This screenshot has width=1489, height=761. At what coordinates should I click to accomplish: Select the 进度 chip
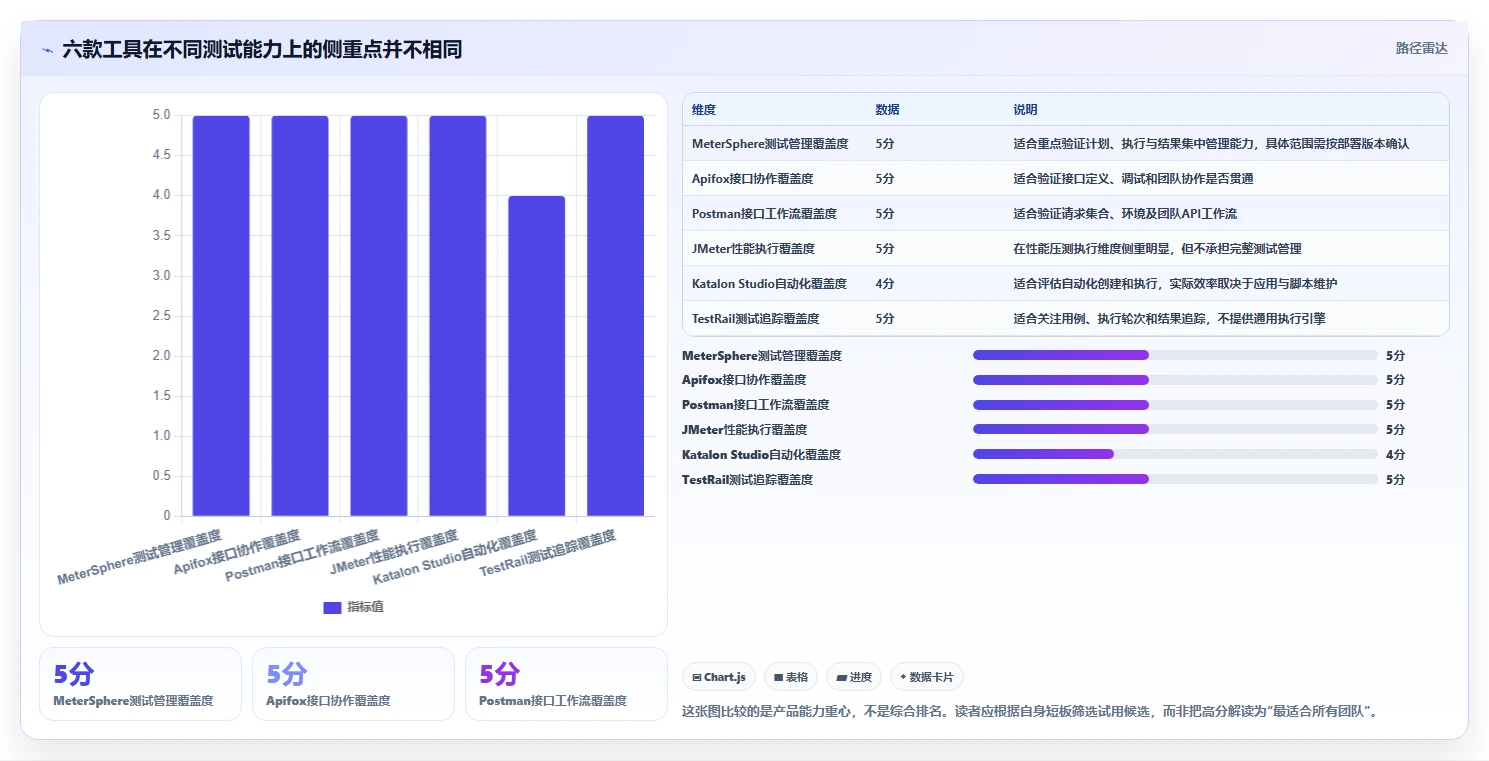coord(855,677)
